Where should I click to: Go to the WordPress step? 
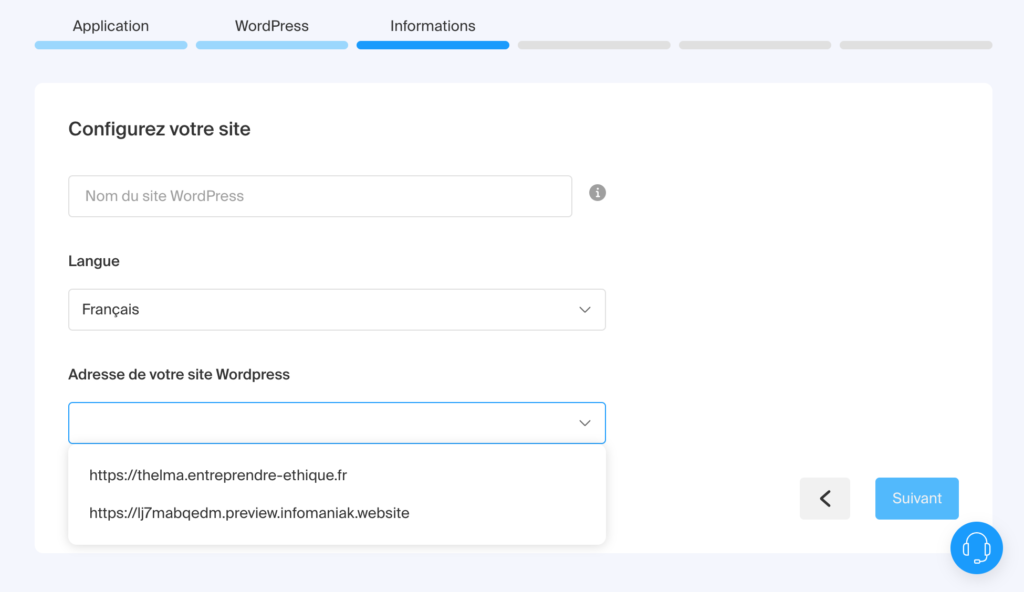coord(272,26)
